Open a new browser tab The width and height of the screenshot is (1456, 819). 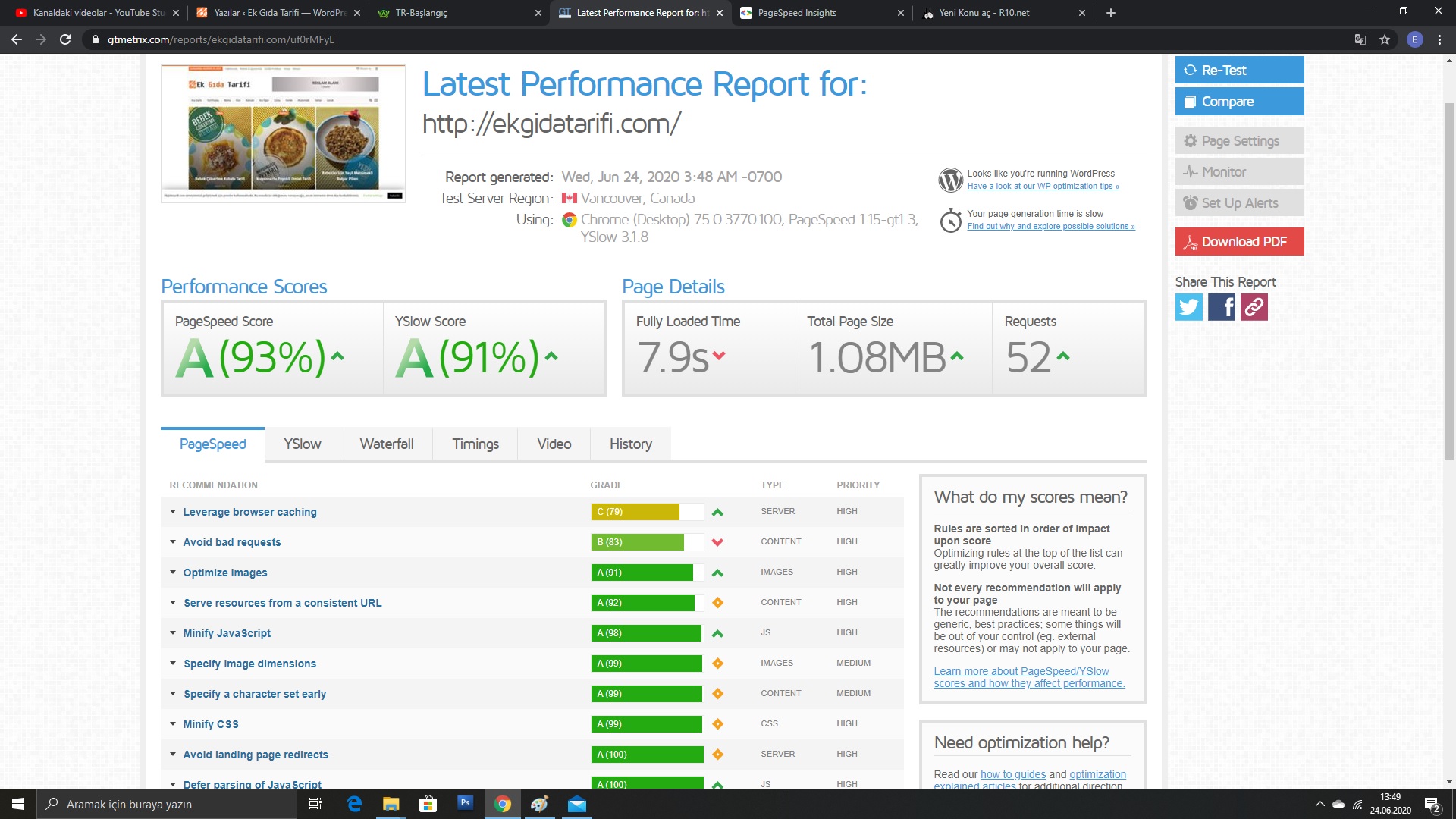point(1110,13)
